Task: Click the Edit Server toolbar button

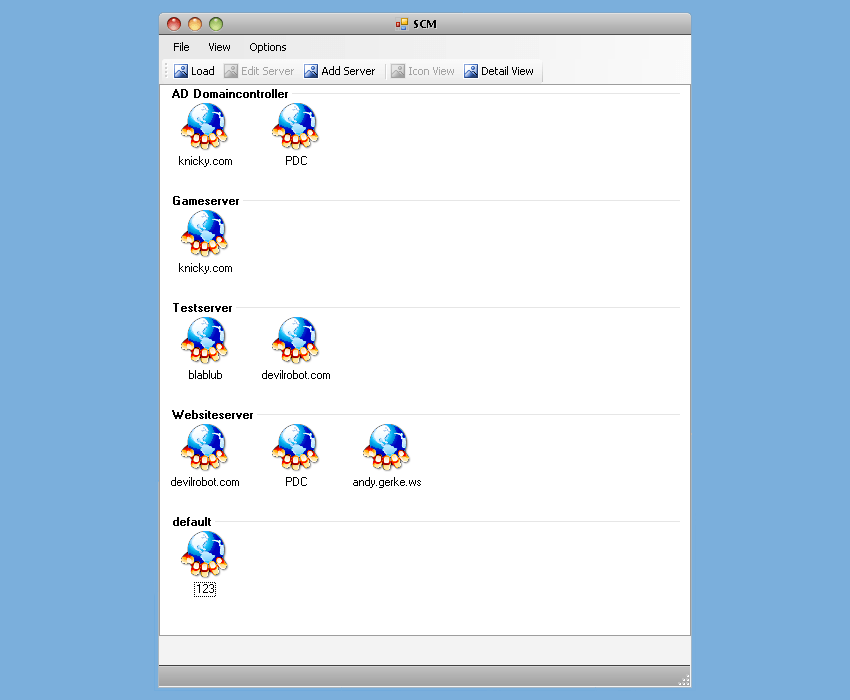Action: tap(259, 71)
